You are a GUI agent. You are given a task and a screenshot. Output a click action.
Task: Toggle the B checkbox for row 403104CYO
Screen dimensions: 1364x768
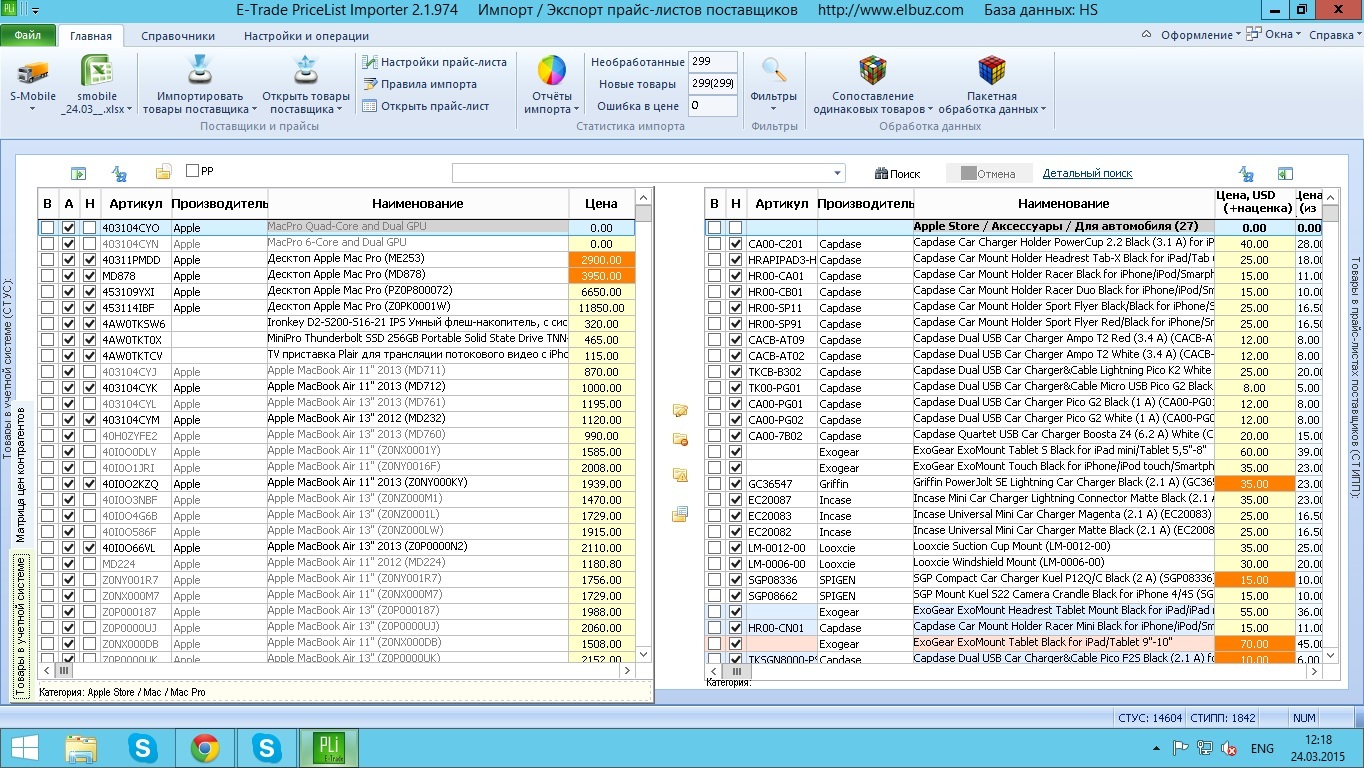point(47,228)
